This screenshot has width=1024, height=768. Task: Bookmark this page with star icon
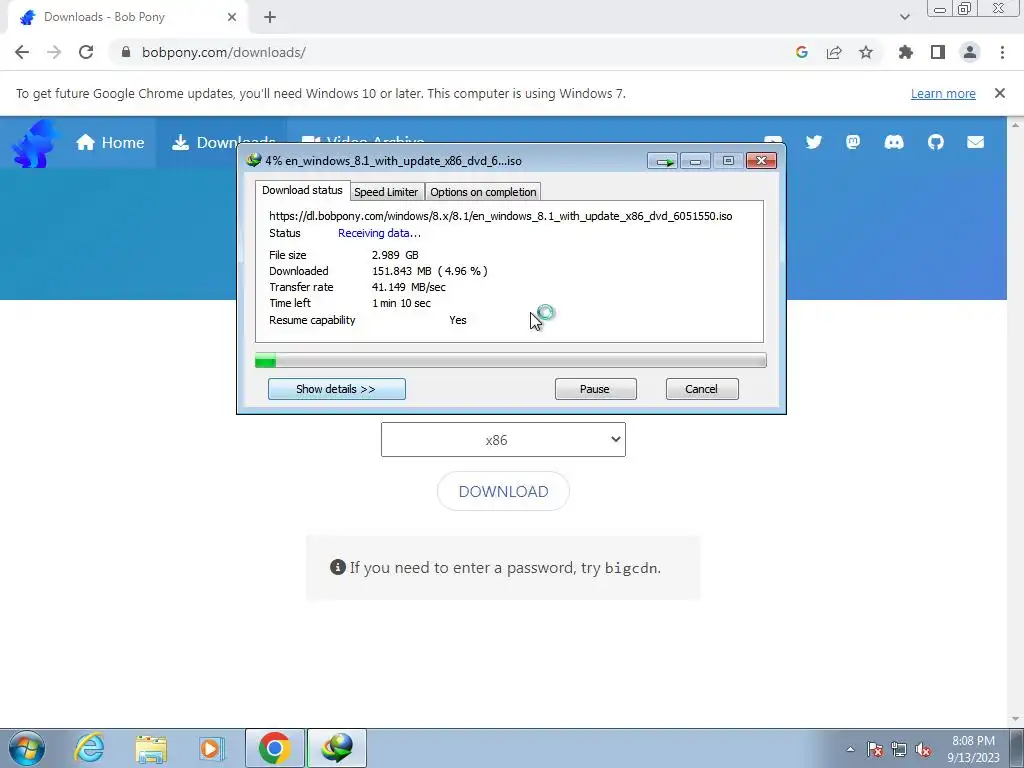[x=866, y=52]
